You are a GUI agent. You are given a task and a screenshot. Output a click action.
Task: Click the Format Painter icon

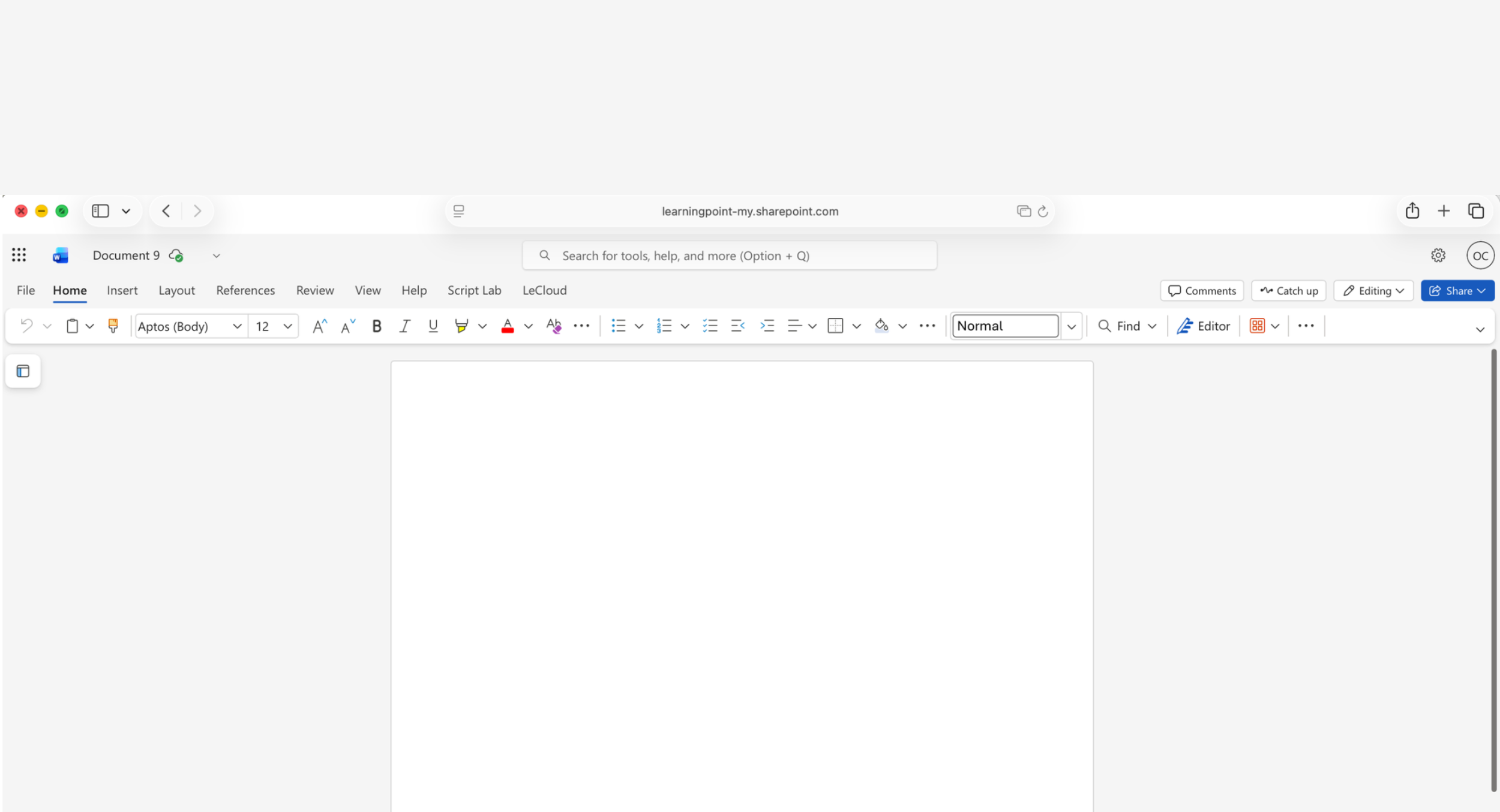click(x=113, y=326)
